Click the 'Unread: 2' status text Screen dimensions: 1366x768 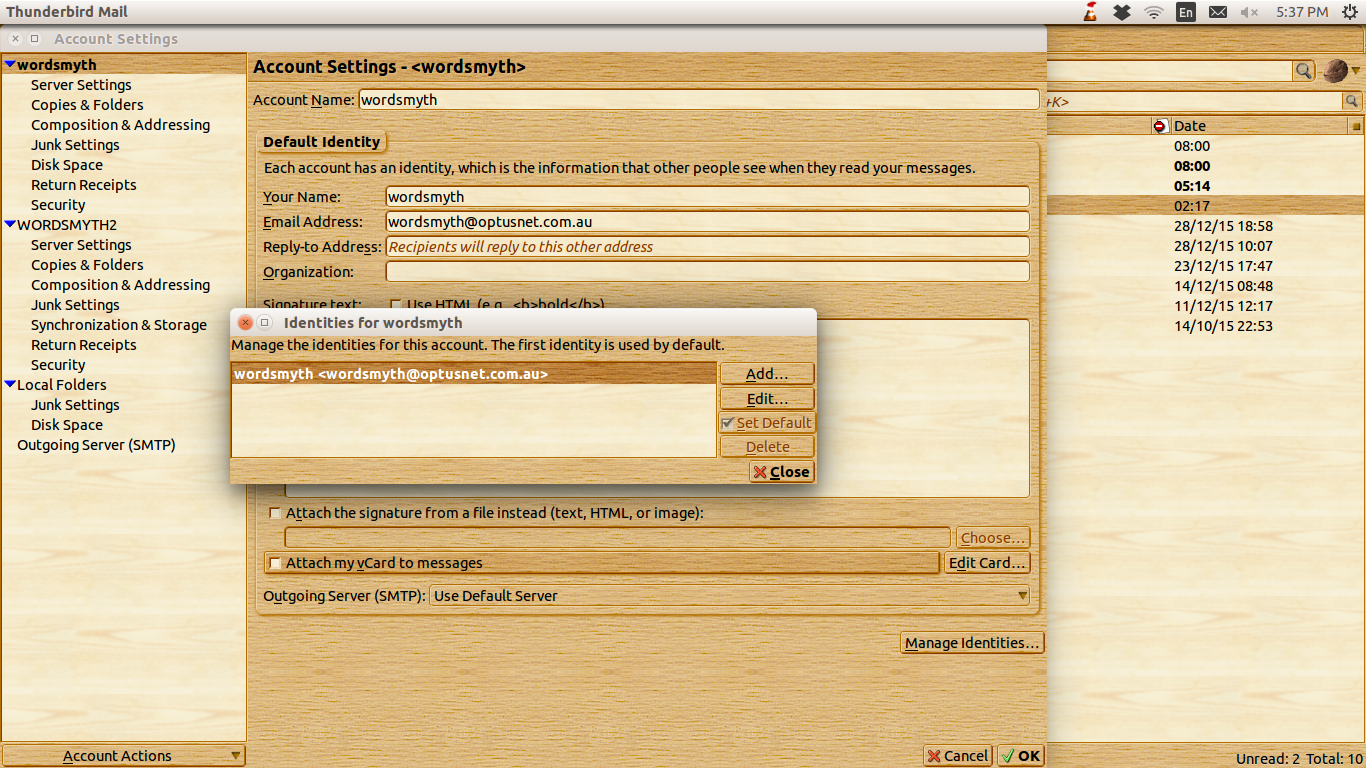[1268, 759]
